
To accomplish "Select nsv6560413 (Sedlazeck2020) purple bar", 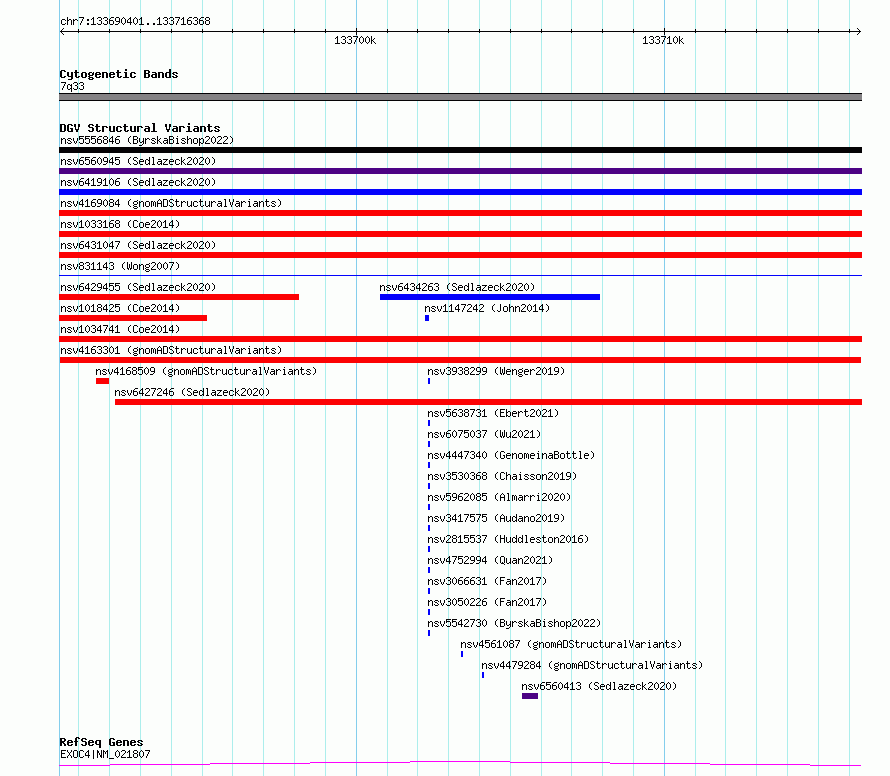I will coord(530,696).
